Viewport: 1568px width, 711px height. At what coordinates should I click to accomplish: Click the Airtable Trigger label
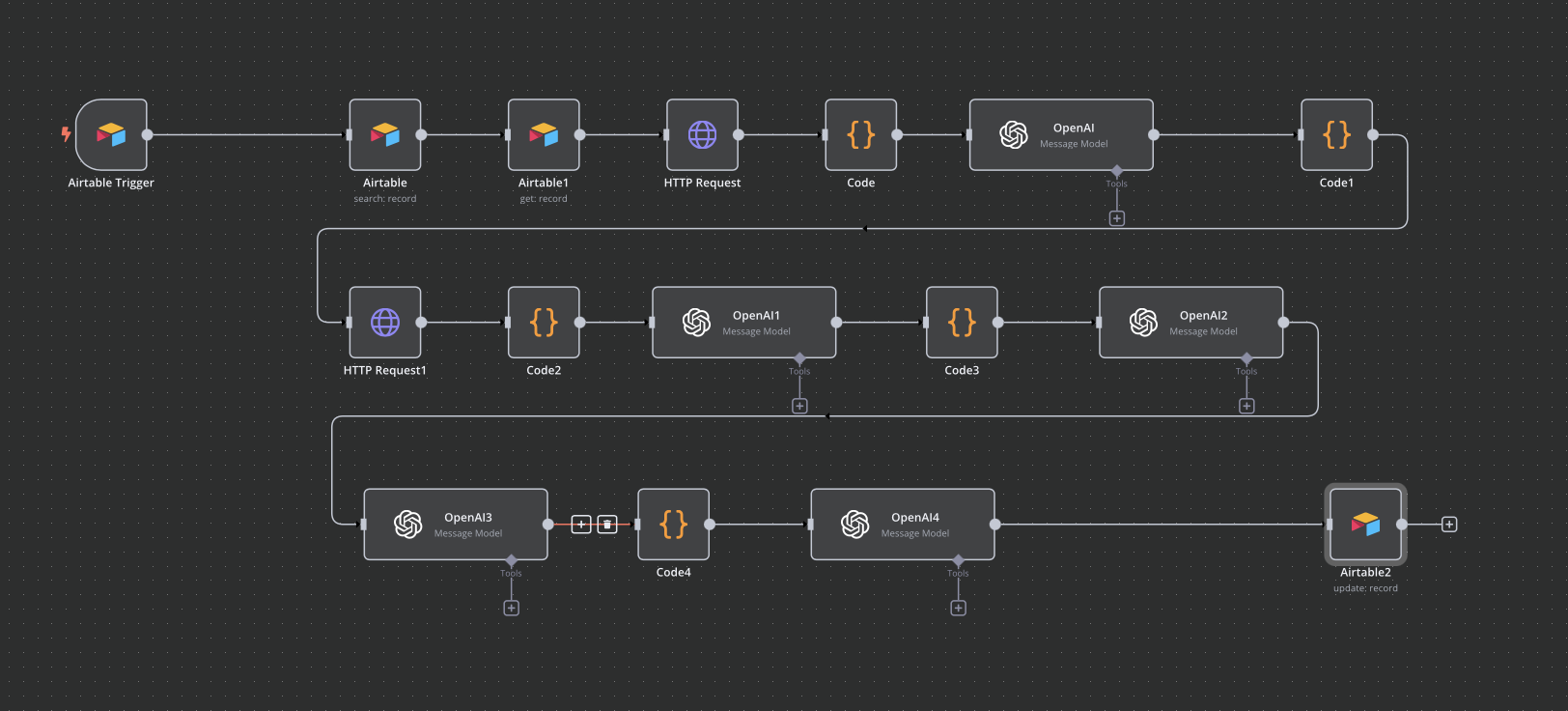[x=111, y=183]
